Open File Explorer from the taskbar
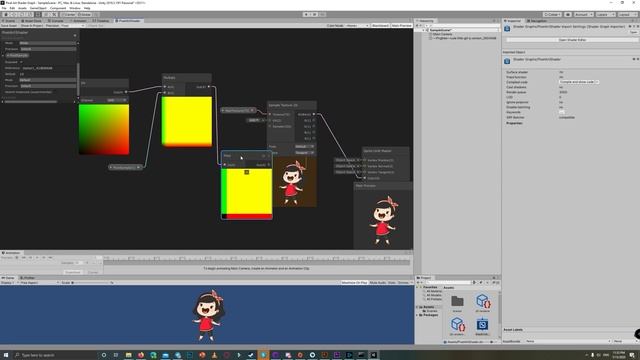 click(128, 355)
